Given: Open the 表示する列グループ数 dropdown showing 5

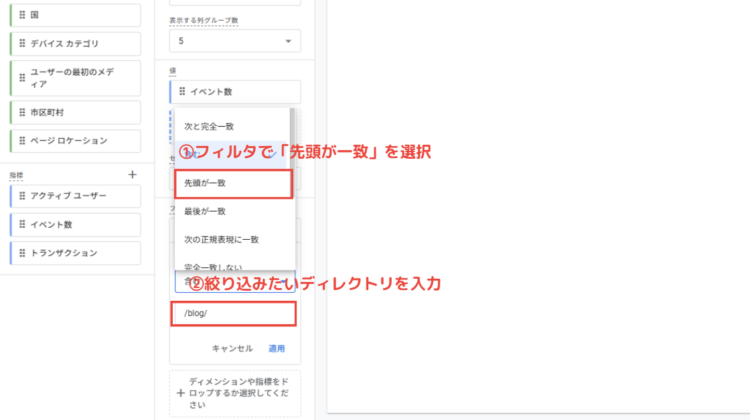Looking at the screenshot, I should 235,41.
